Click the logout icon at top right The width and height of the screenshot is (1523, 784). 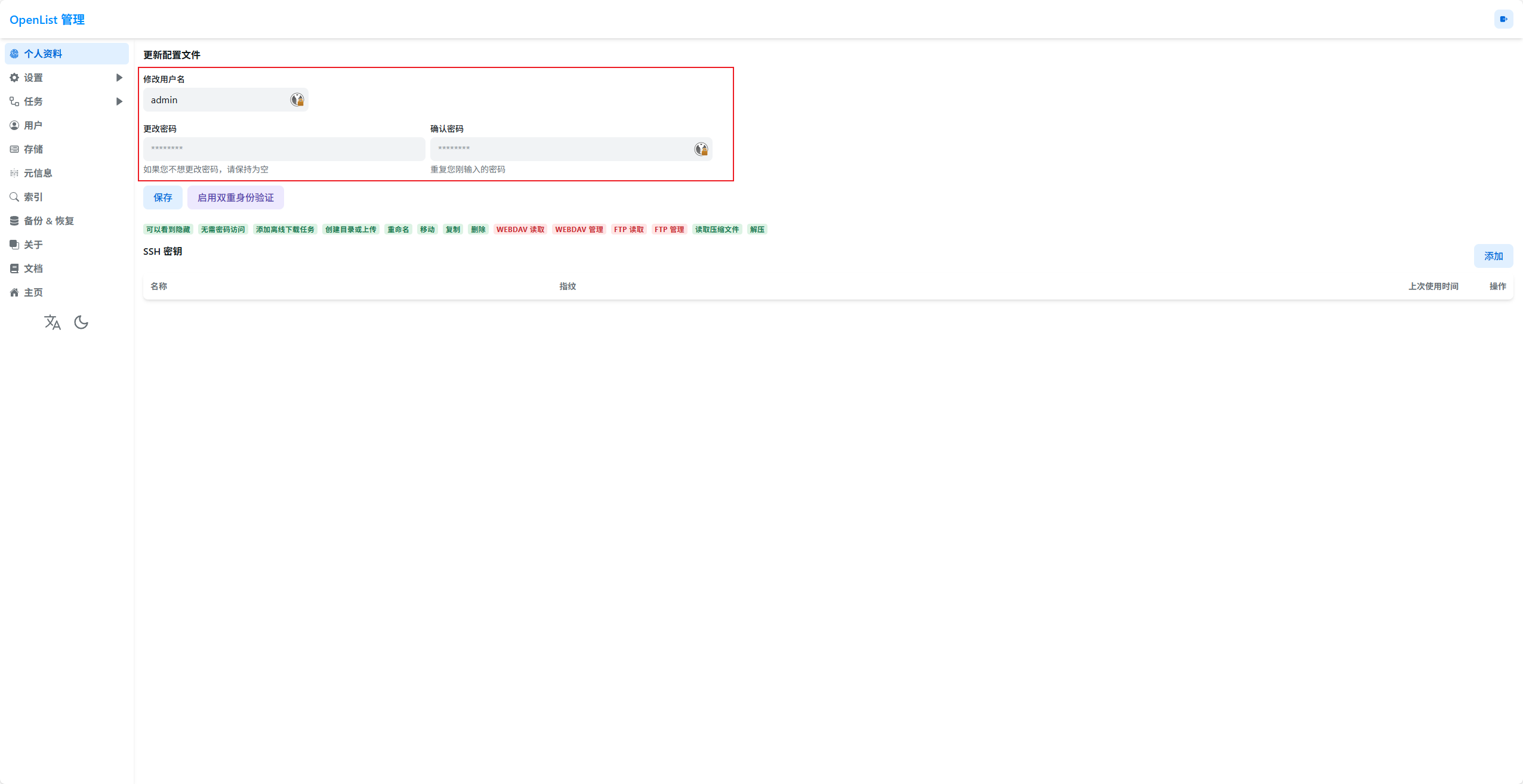pos(1503,19)
